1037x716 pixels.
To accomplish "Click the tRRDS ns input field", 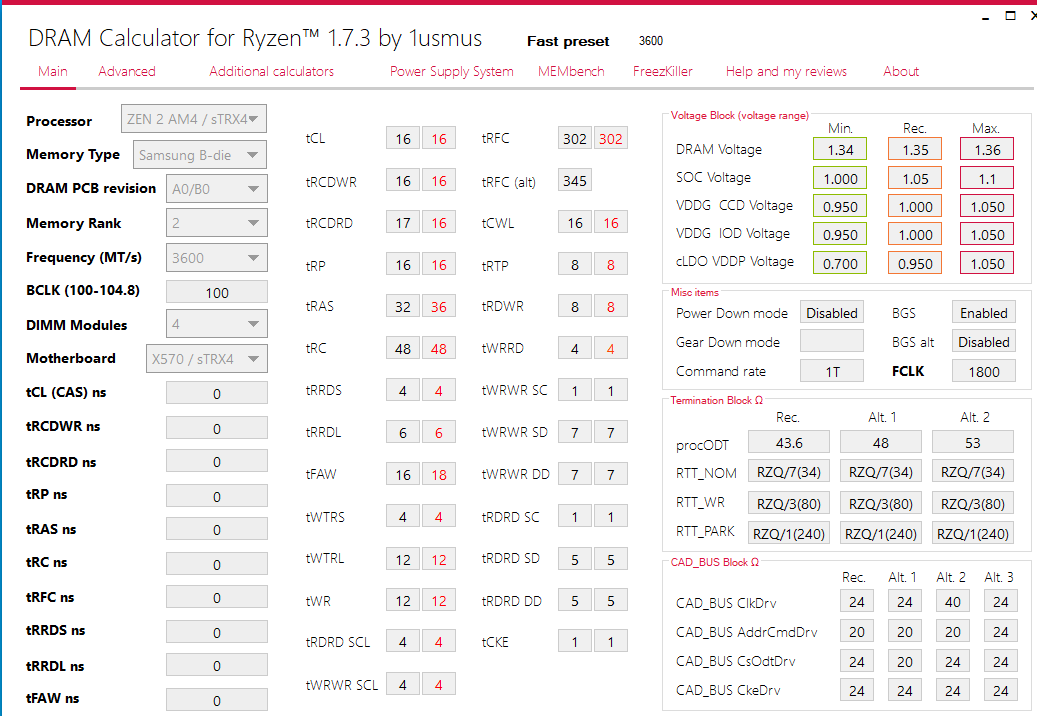I will [x=217, y=632].
